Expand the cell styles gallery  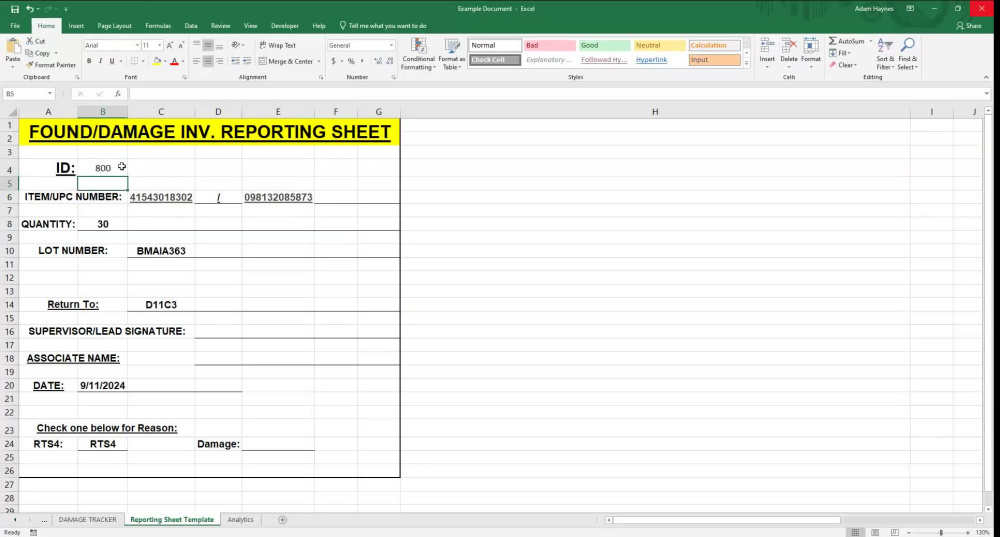tap(747, 63)
